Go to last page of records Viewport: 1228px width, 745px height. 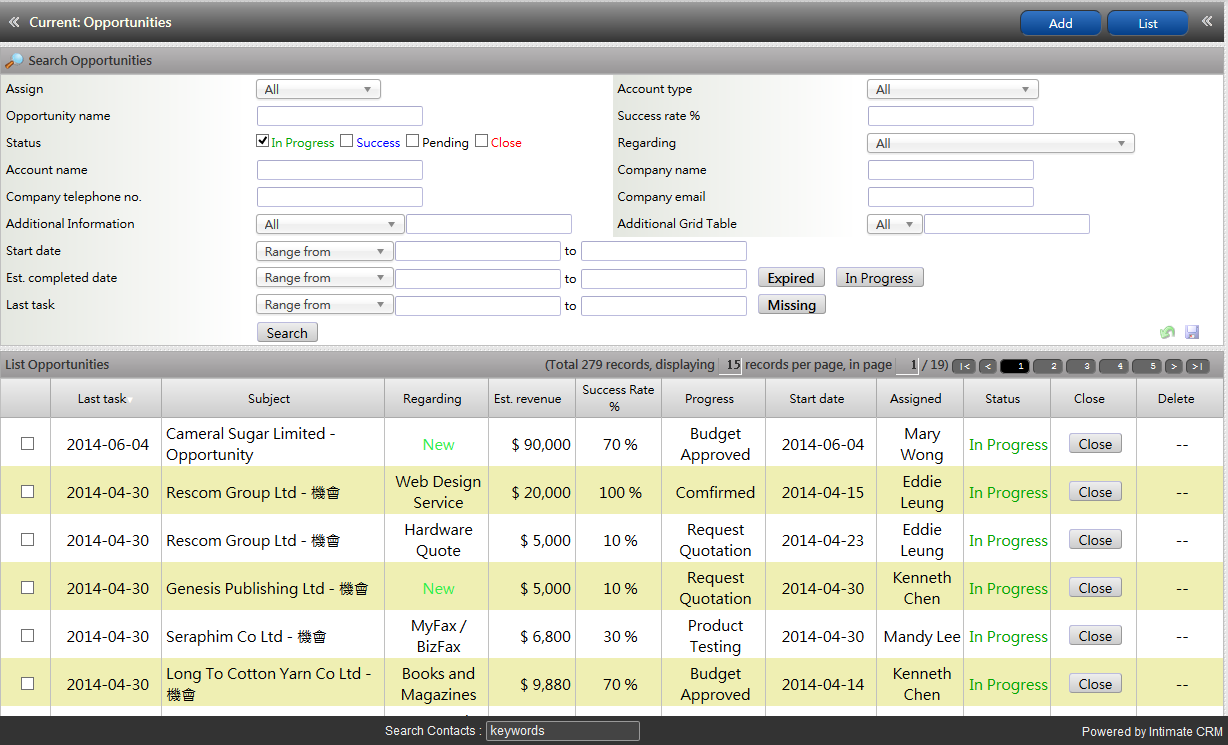1197,366
